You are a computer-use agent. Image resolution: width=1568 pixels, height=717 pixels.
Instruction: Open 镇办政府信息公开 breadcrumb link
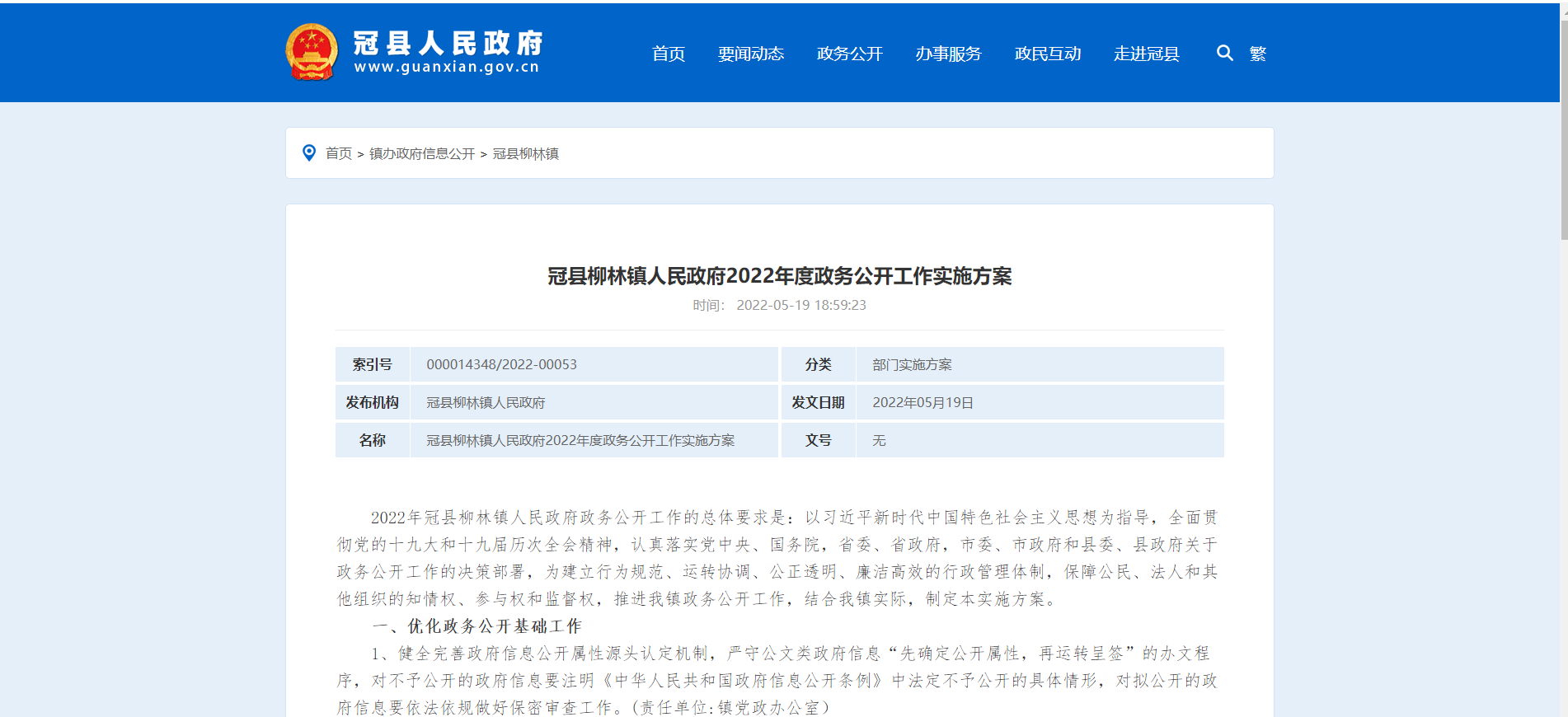[422, 153]
